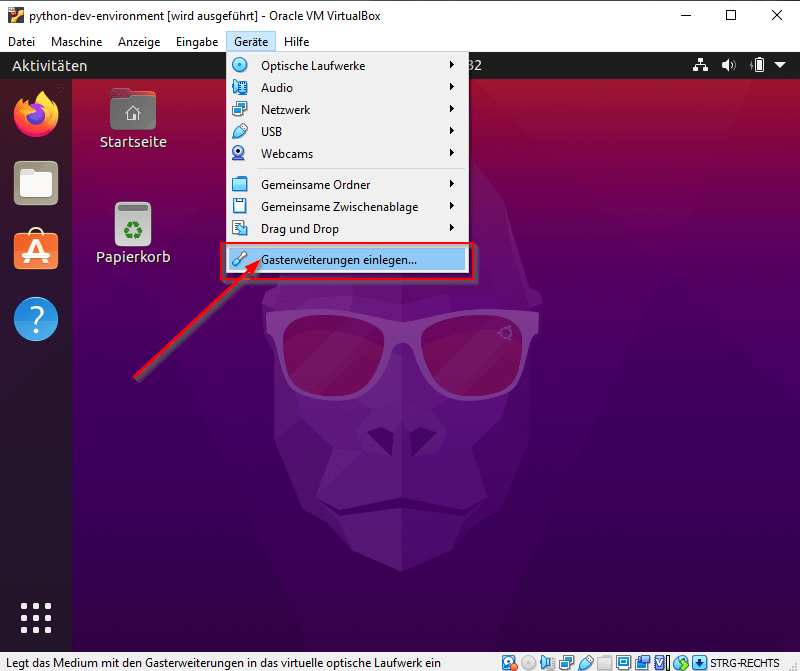Launch Firefox from the Ubuntu dock
800x671 pixels.
pos(36,114)
